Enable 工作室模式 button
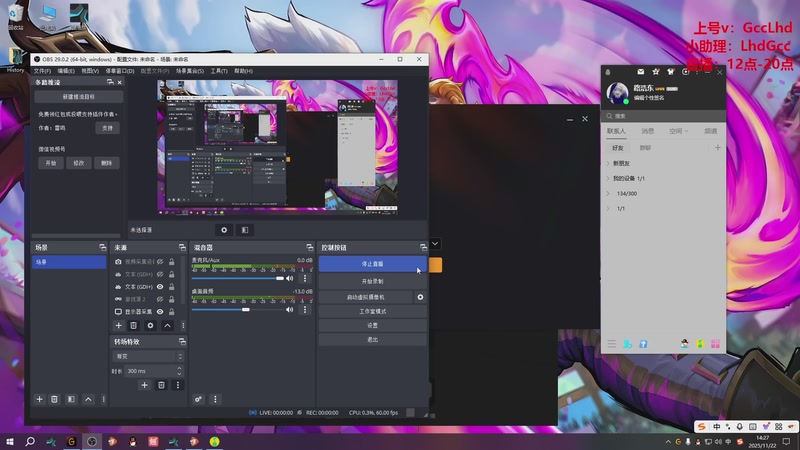This screenshot has width=800, height=450. point(372,311)
